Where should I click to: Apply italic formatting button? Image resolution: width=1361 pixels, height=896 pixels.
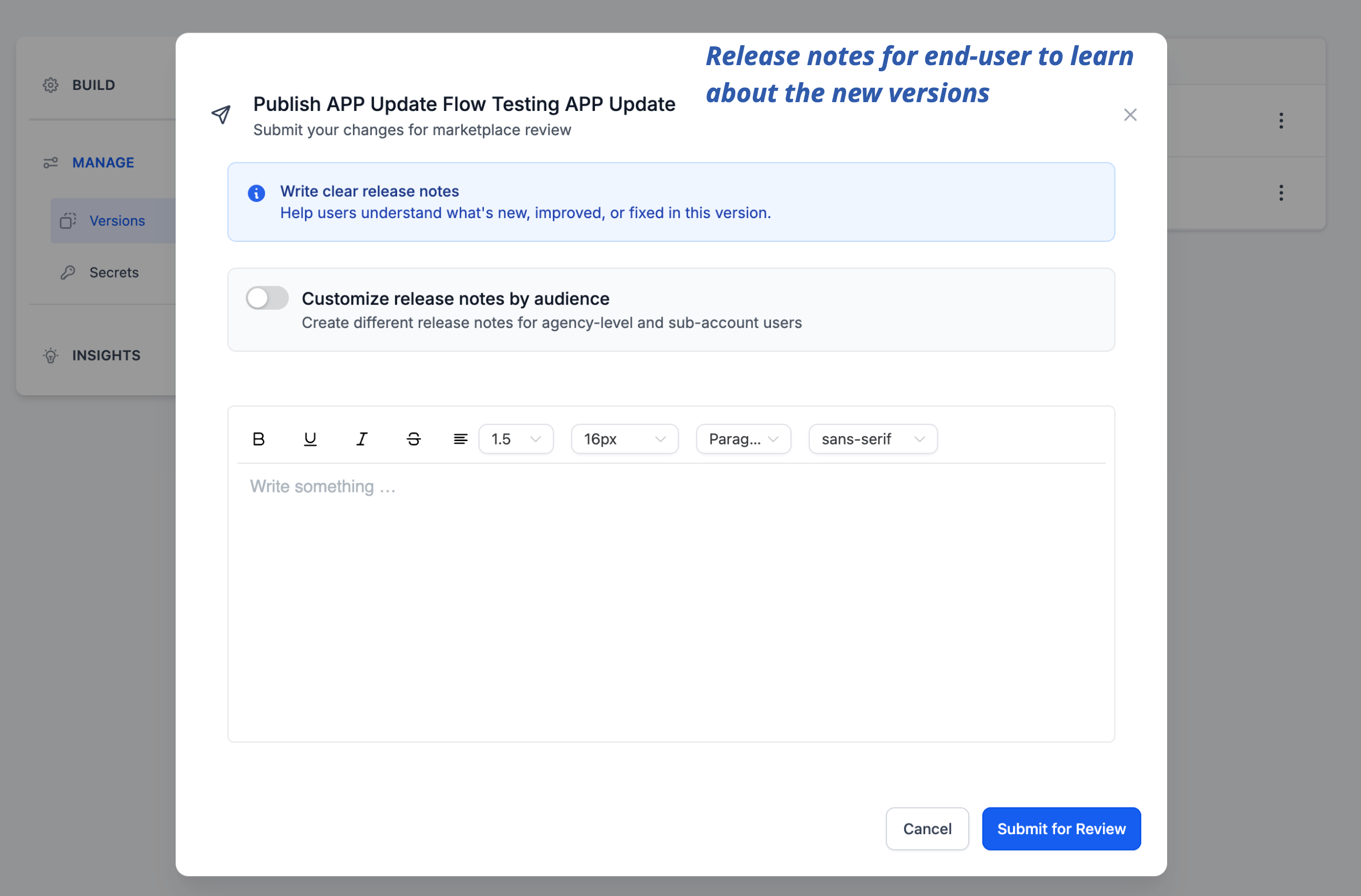tap(361, 439)
